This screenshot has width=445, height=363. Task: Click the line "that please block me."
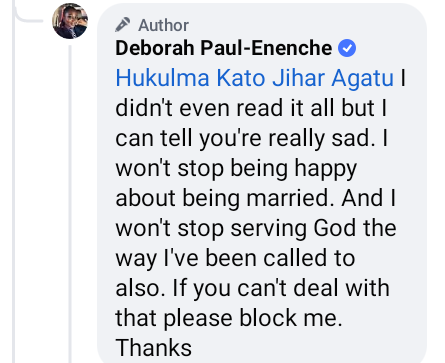click(x=229, y=318)
